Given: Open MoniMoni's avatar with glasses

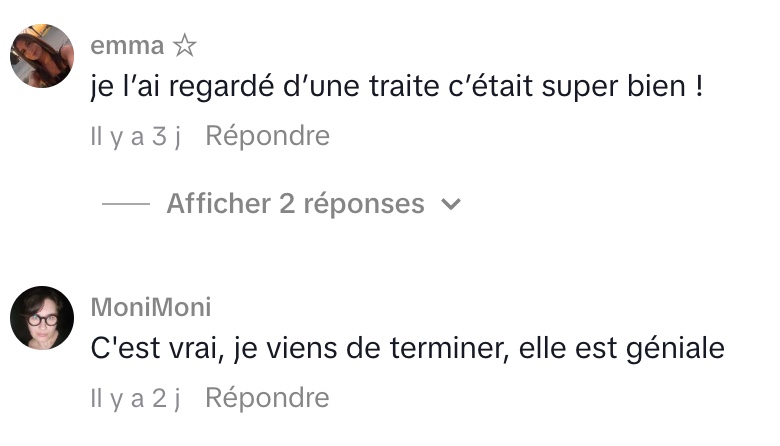Looking at the screenshot, I should click(42, 318).
